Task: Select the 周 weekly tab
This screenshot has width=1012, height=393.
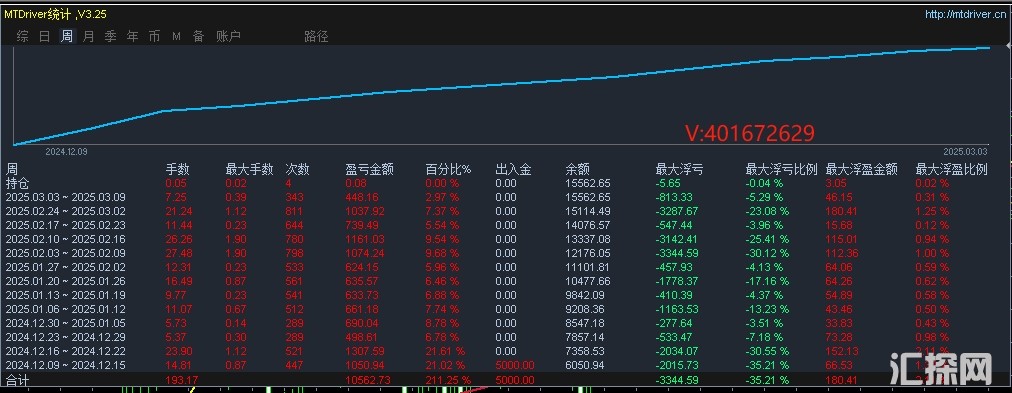Action: pyautogui.click(x=66, y=37)
